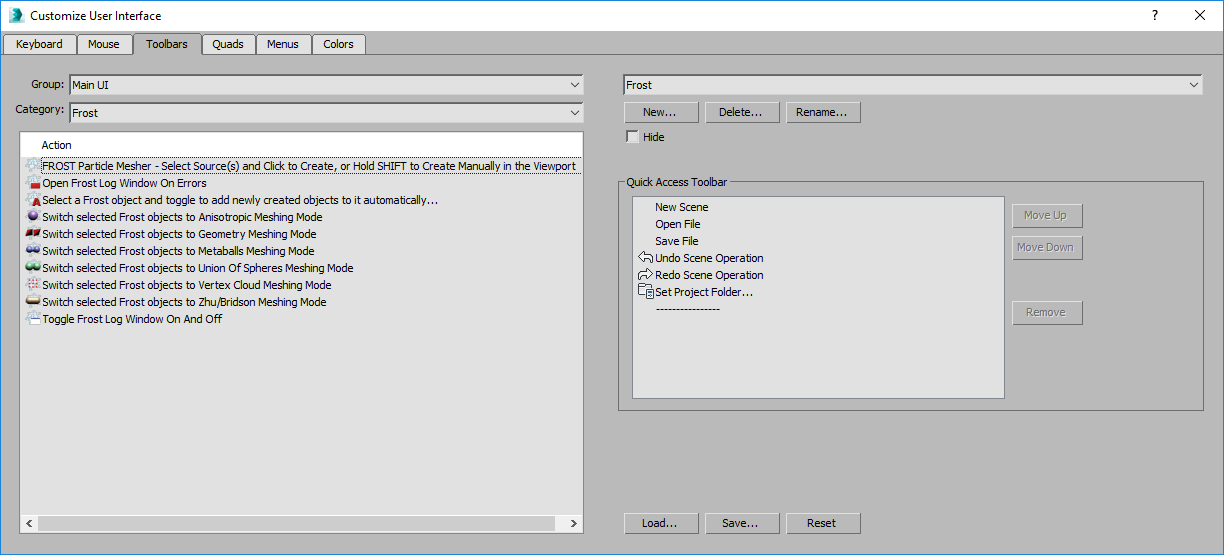Click the Set Project Folder icon

click(x=645, y=292)
